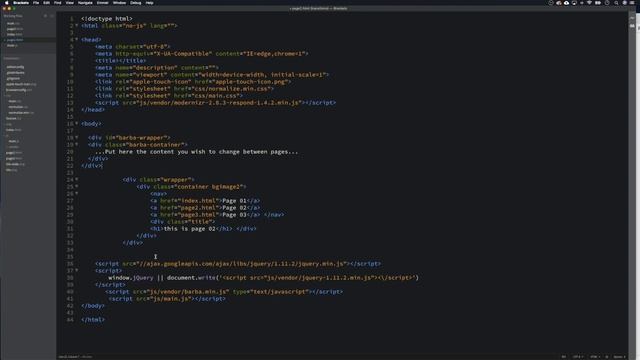This screenshot has width=640, height=360.
Task: Click the text 'this is page 02' on line 31
Action: coord(189,229)
